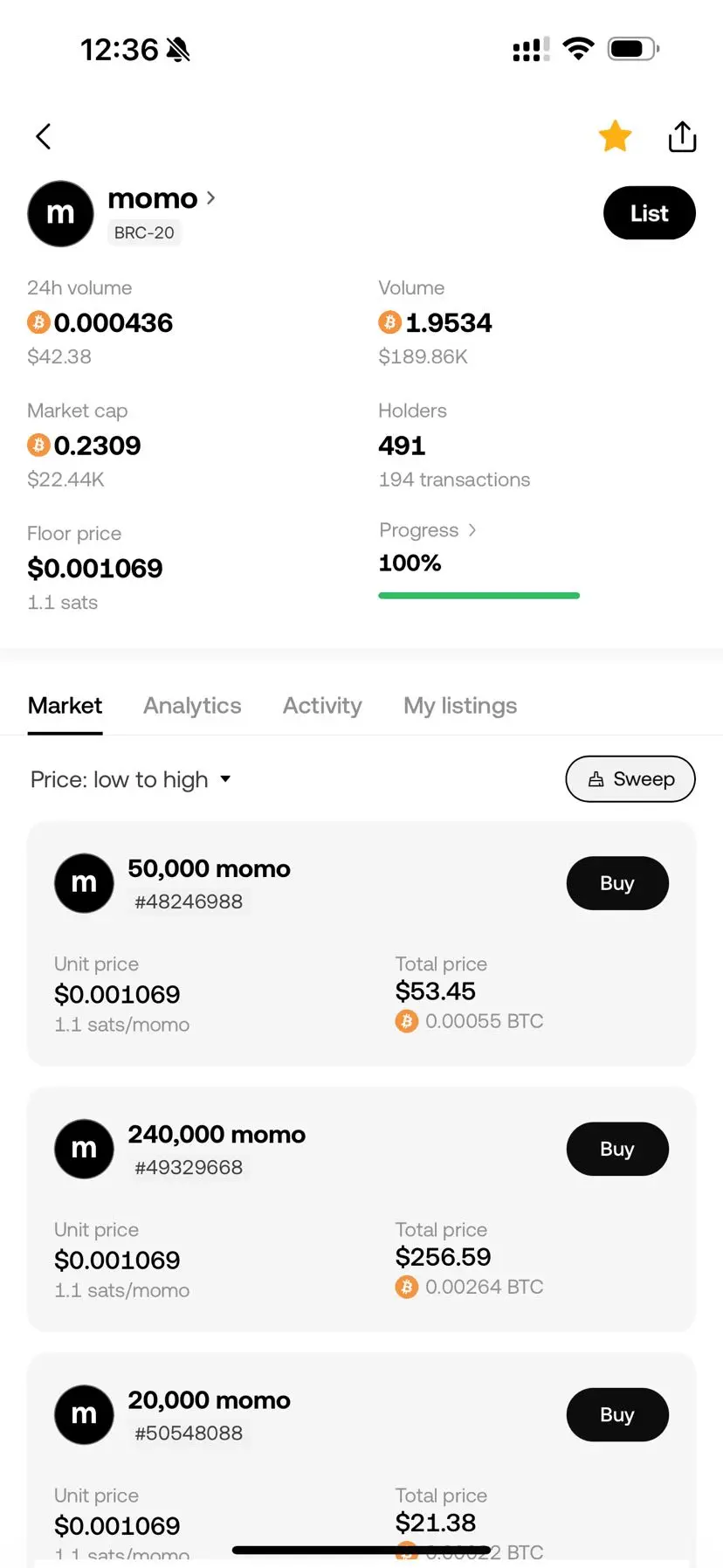Toggle the favorite star icon
This screenshot has width=723, height=1568.
[615, 135]
